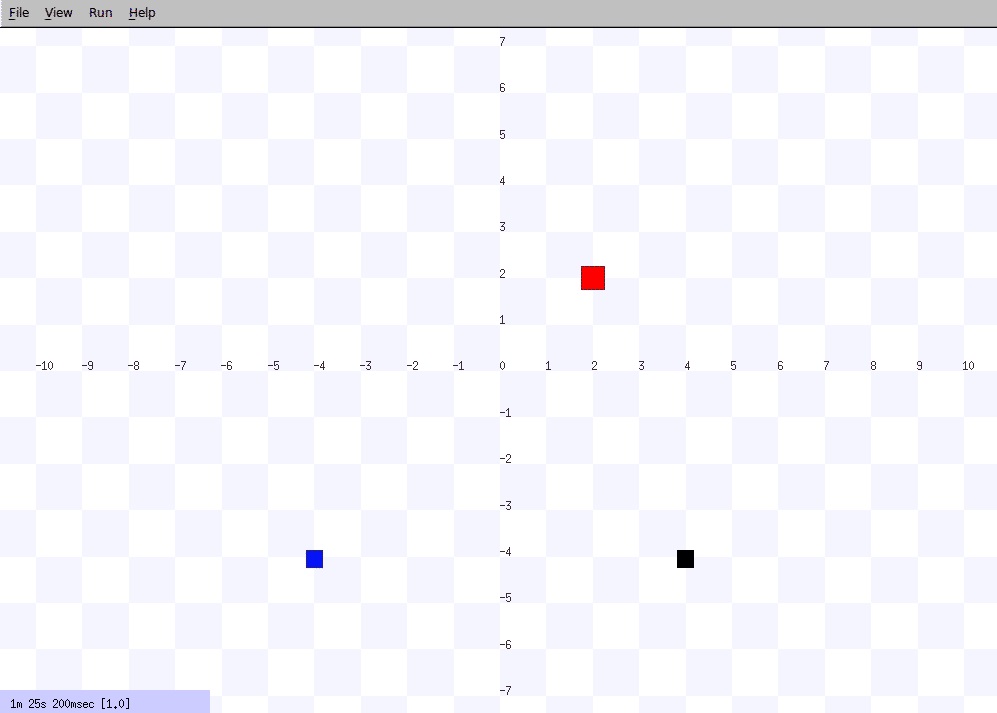This screenshot has height=713, width=997.
Task: Click the x-axis label 8
Action: pyautogui.click(x=873, y=366)
